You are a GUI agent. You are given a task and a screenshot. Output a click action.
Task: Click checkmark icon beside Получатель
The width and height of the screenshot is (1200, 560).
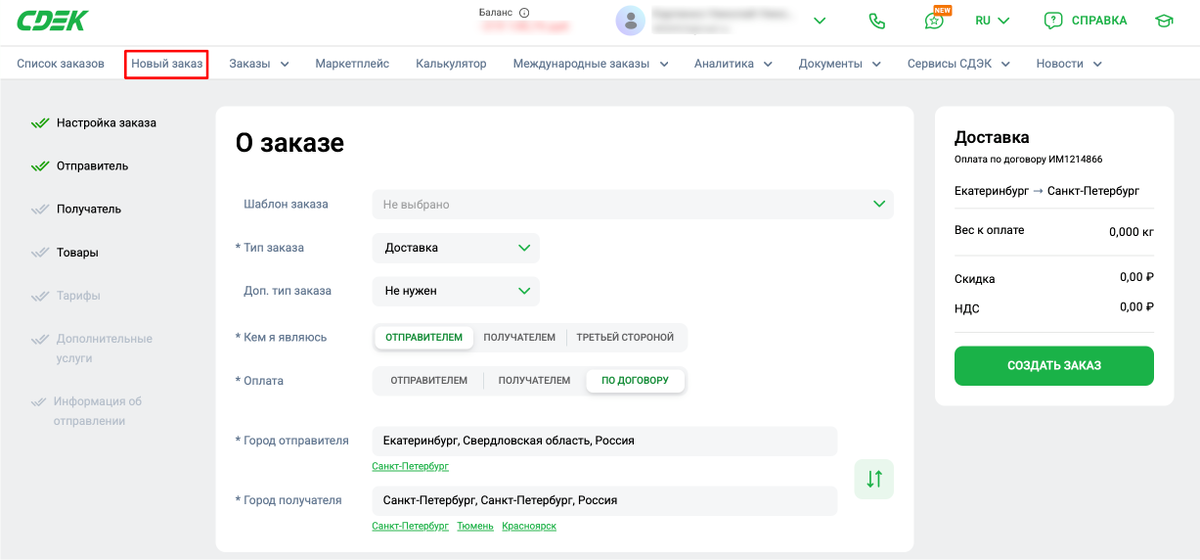pos(40,209)
